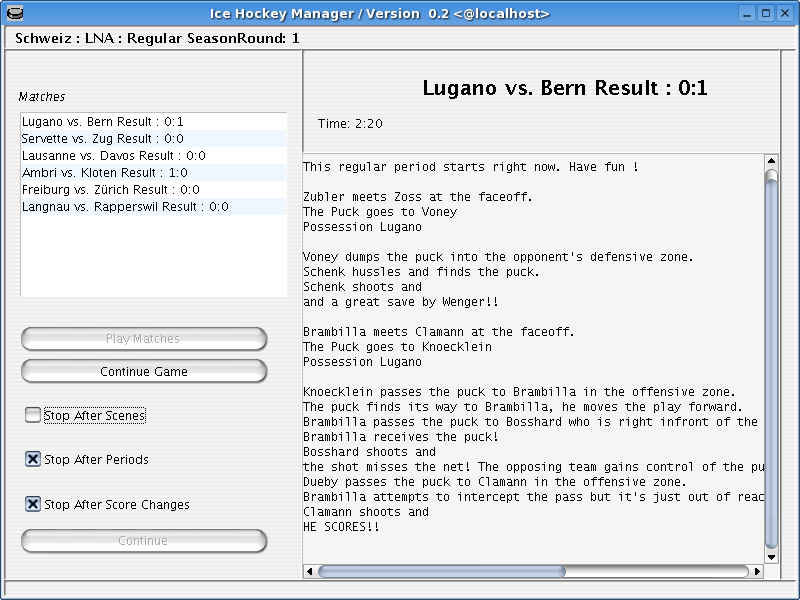Choose Ambri vs. Kloten in matches list
800x600 pixels.
104,173
